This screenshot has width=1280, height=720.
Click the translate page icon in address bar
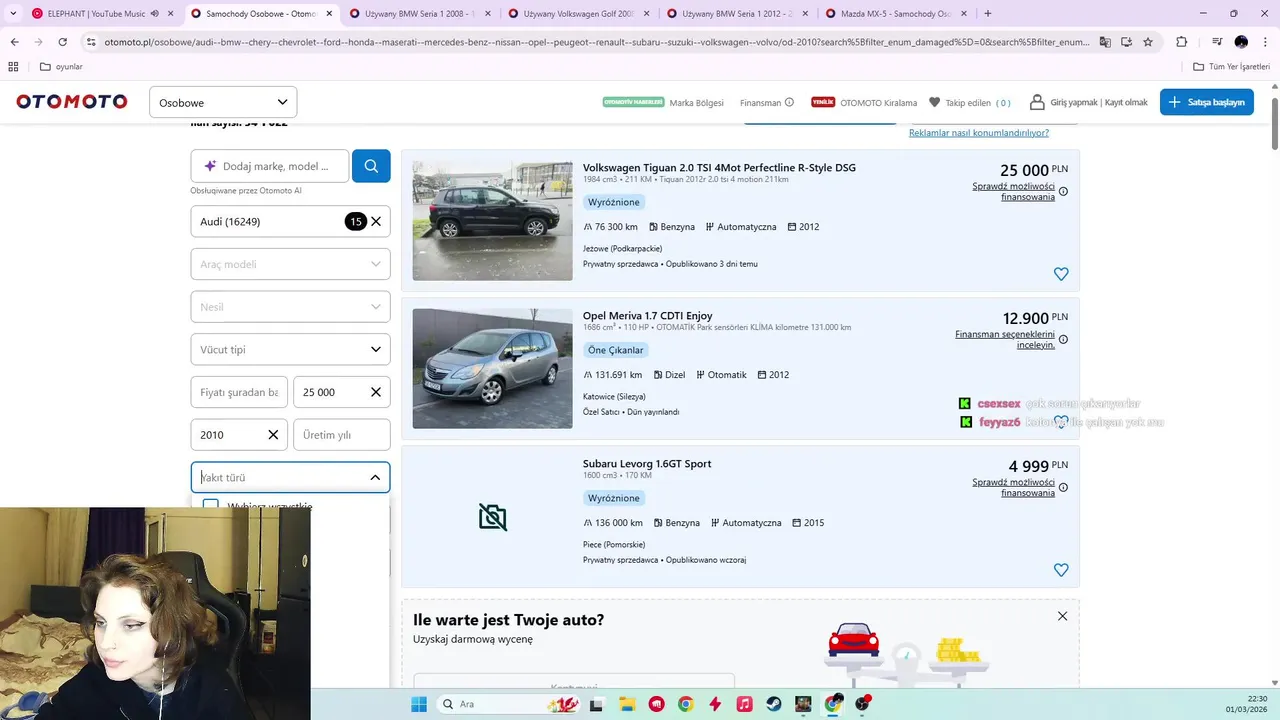pyautogui.click(x=1105, y=42)
